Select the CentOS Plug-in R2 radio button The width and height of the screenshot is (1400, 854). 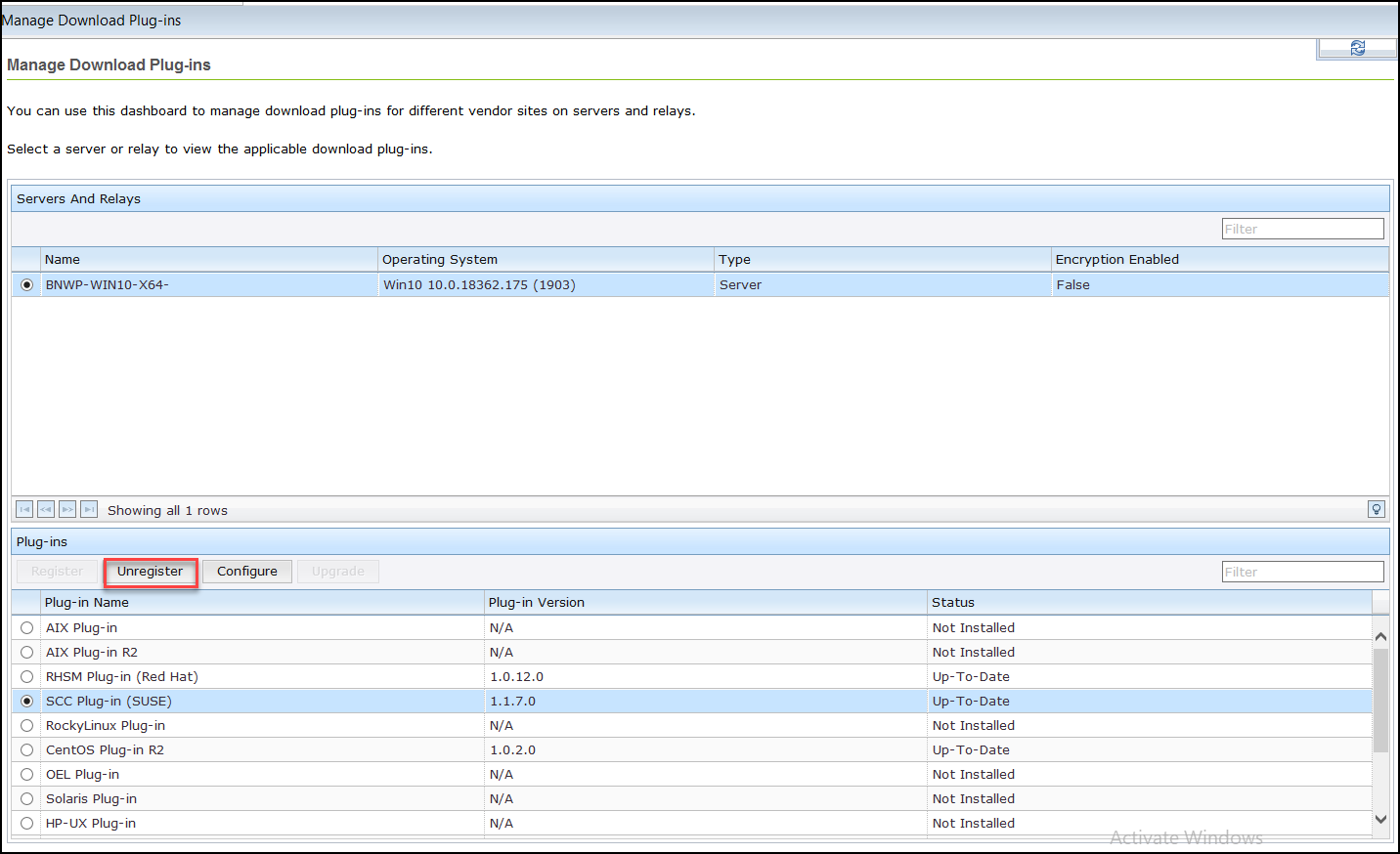pos(26,749)
